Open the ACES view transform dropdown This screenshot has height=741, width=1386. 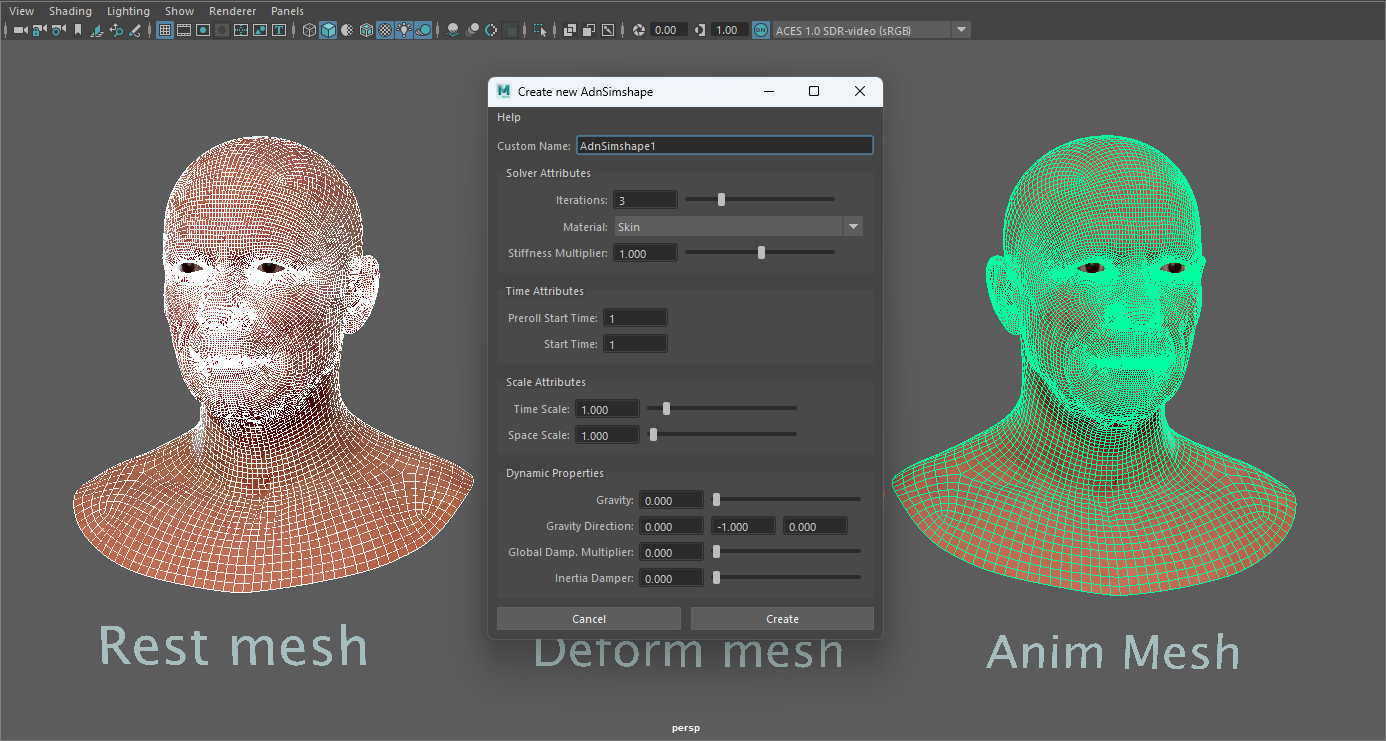pos(960,29)
